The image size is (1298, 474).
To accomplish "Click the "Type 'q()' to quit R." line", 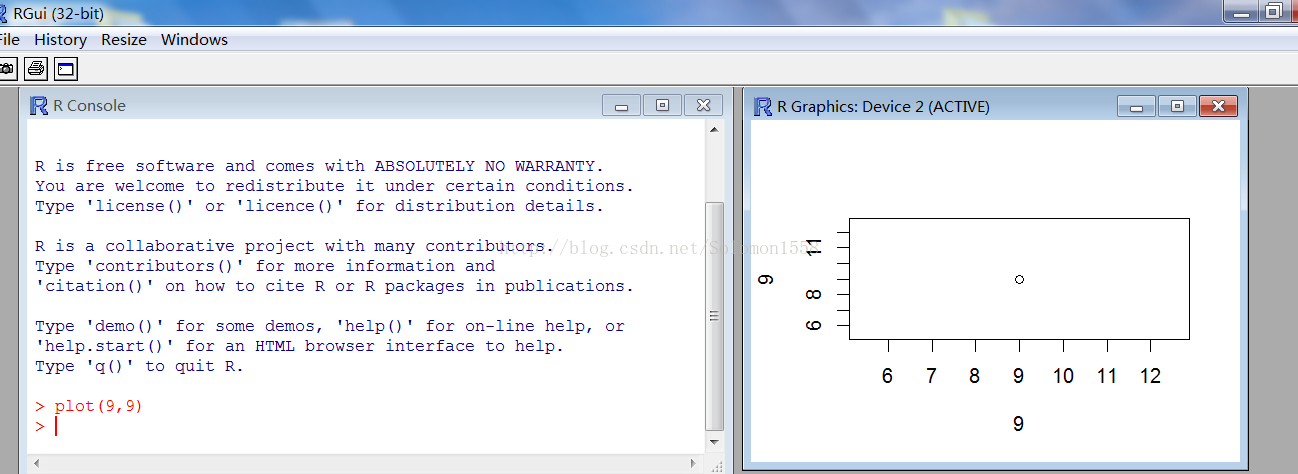I will click(140, 366).
